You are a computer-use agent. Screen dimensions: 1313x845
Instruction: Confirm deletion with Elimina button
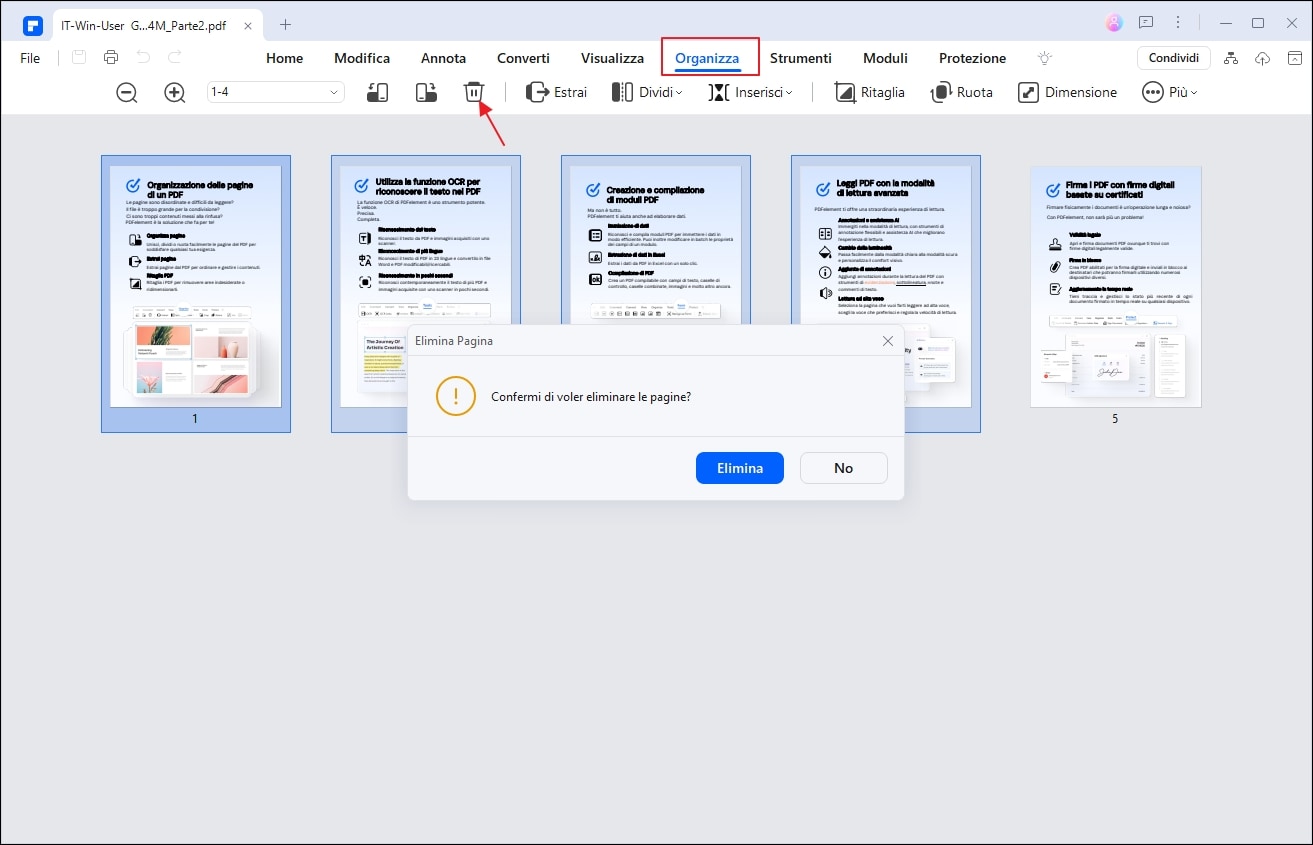pos(740,468)
